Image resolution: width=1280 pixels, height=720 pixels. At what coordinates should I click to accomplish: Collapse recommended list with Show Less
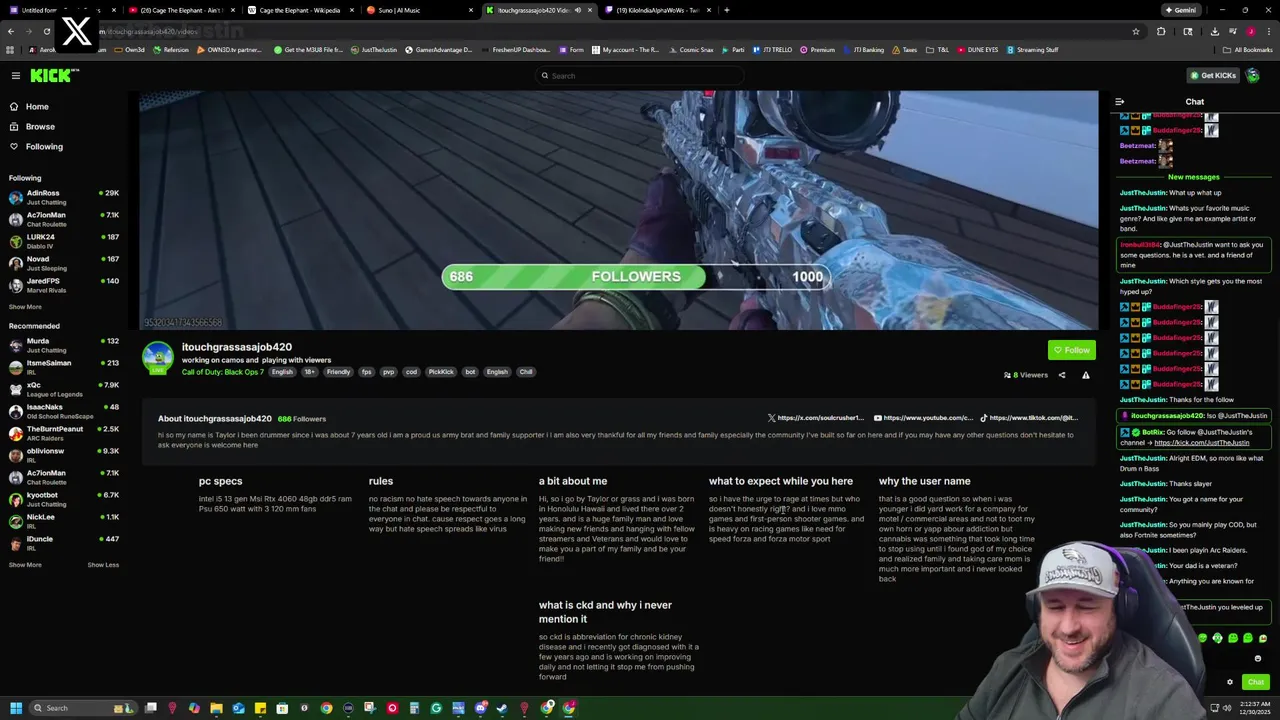click(103, 565)
